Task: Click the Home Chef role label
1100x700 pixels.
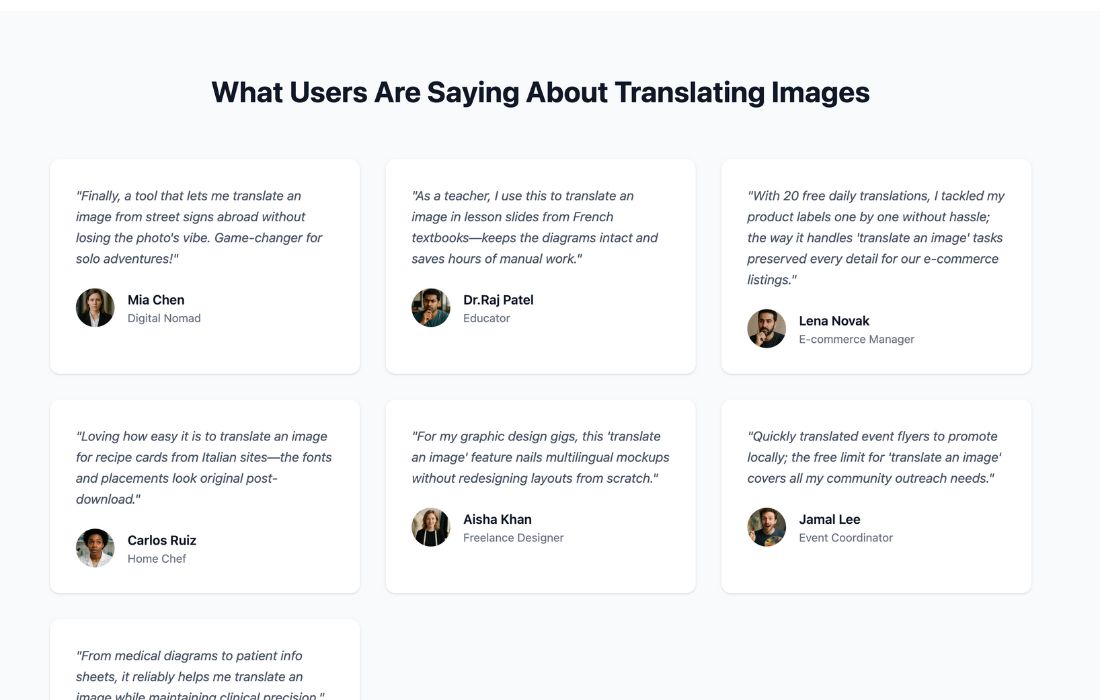Action: click(x=157, y=559)
